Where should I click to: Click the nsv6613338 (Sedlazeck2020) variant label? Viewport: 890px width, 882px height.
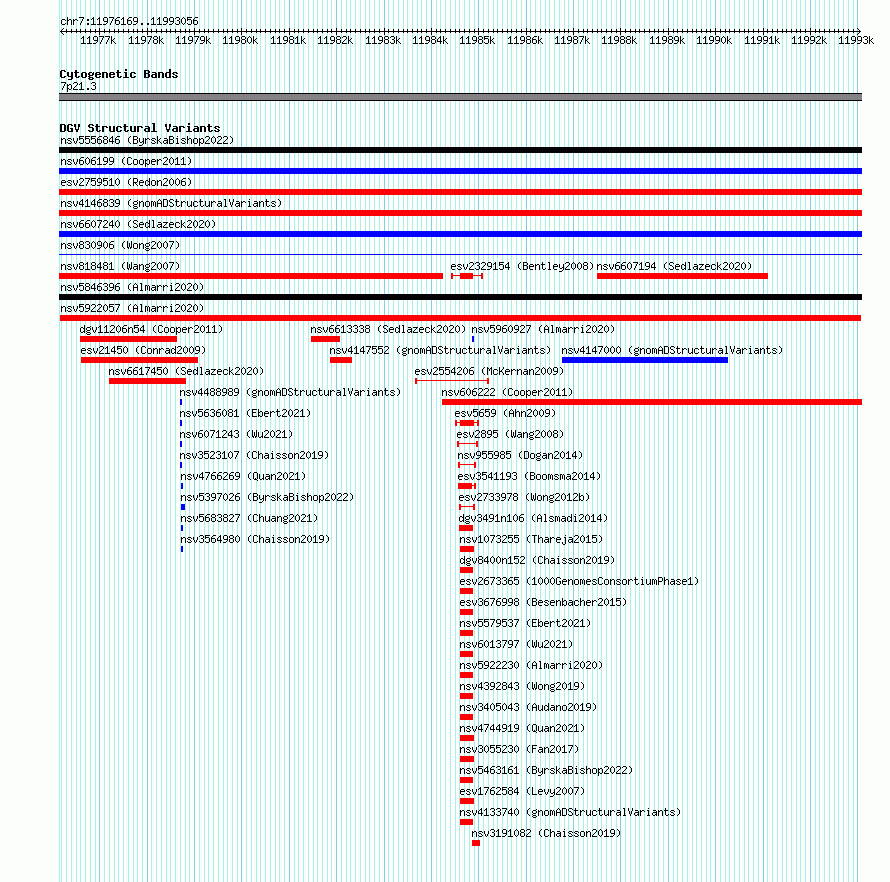click(388, 329)
